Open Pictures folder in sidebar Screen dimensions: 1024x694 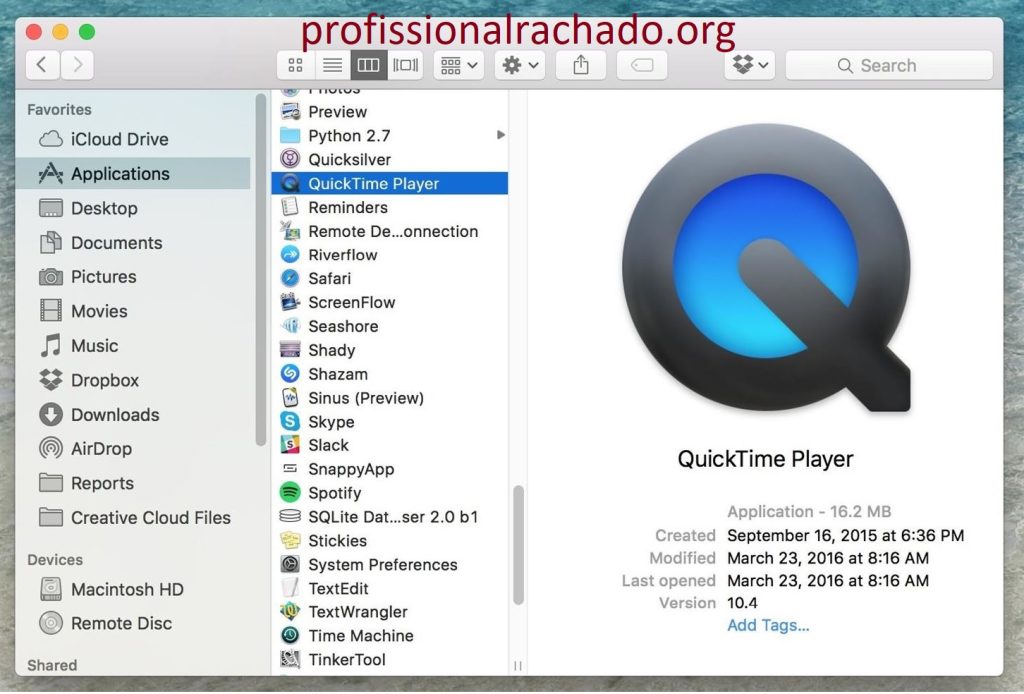coord(133,277)
